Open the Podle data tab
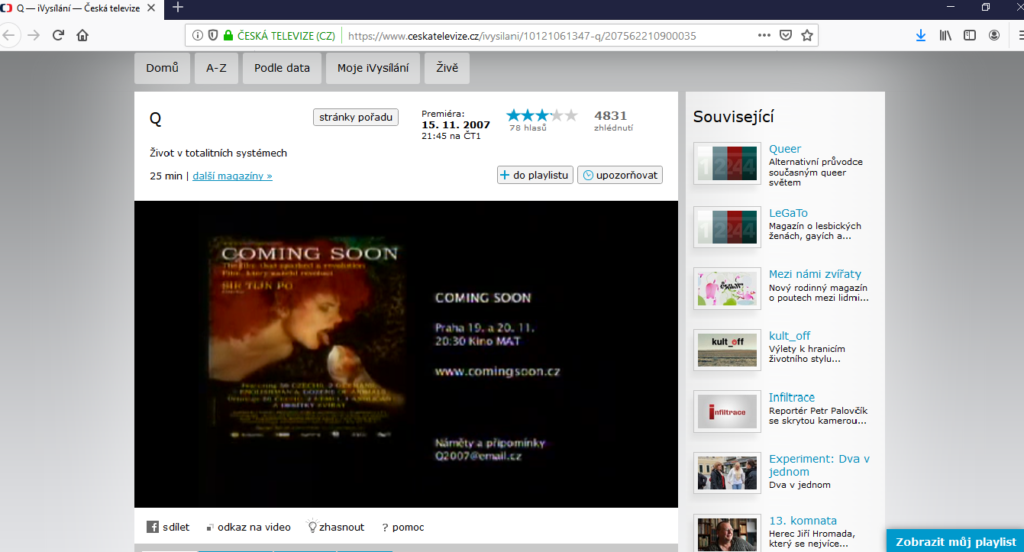The height and width of the screenshot is (552, 1024). click(x=282, y=68)
